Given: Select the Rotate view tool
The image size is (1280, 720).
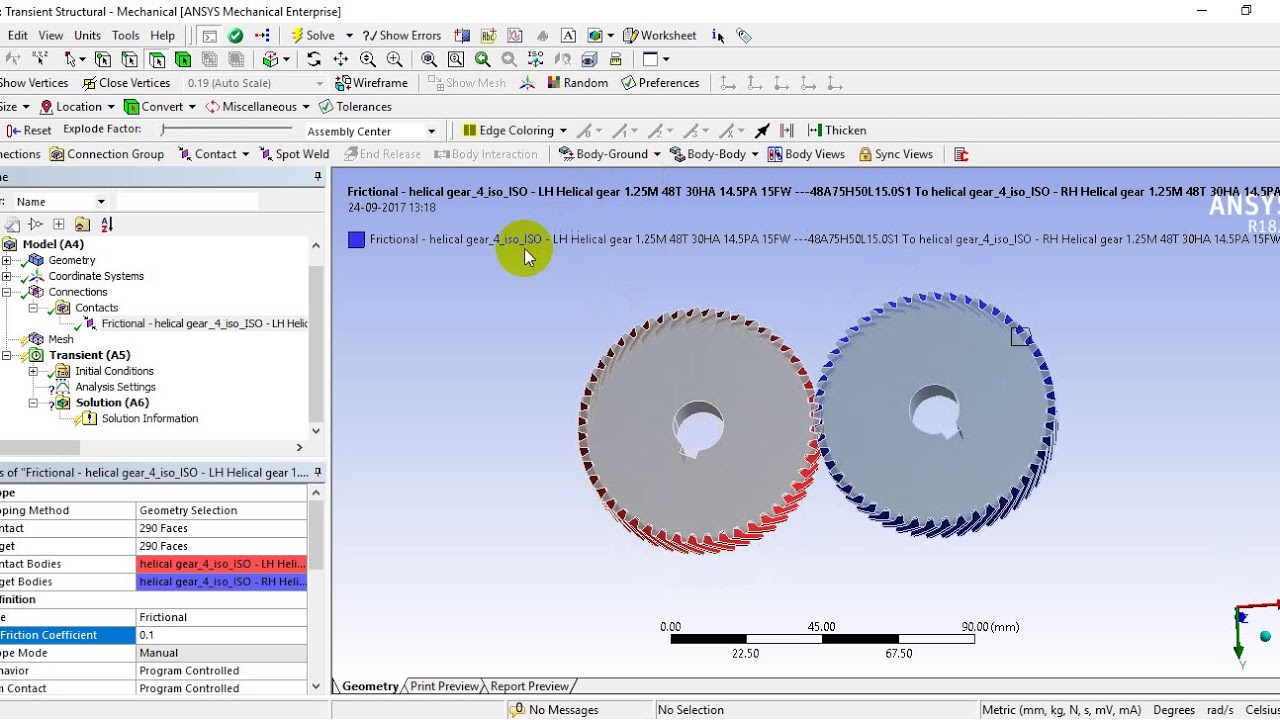Looking at the screenshot, I should tap(314, 59).
